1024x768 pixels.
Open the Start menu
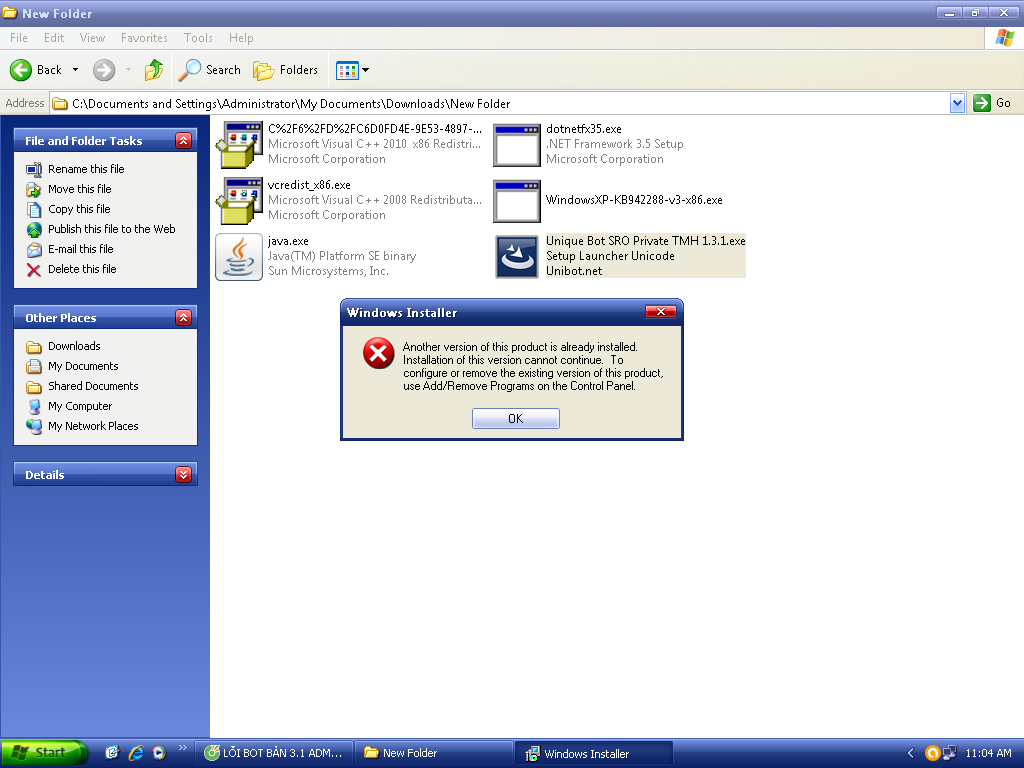click(x=43, y=753)
